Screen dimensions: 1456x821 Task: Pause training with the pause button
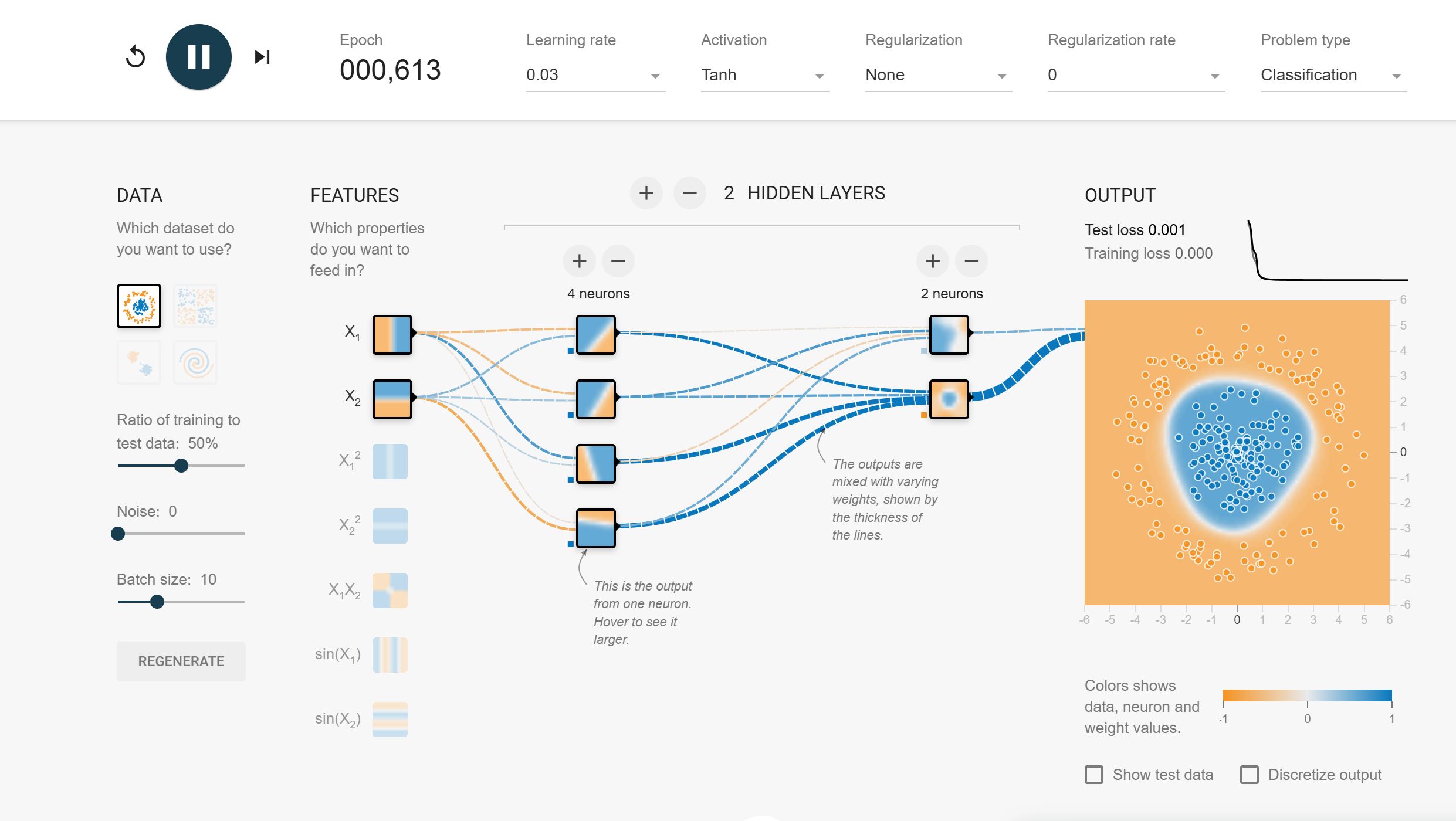(199, 57)
